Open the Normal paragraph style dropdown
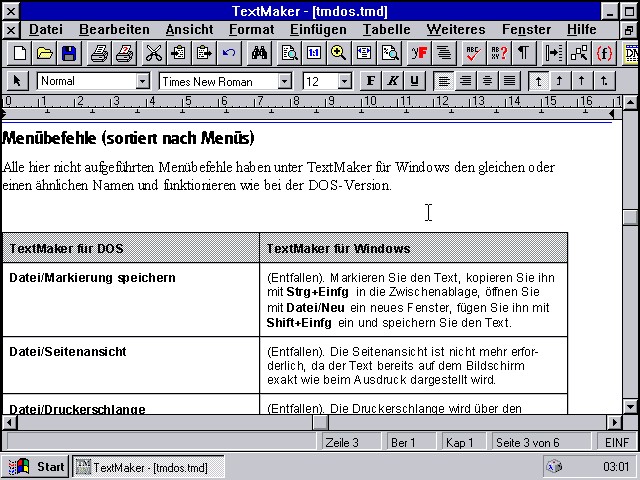Image resolution: width=640 pixels, height=480 pixels. point(142,81)
